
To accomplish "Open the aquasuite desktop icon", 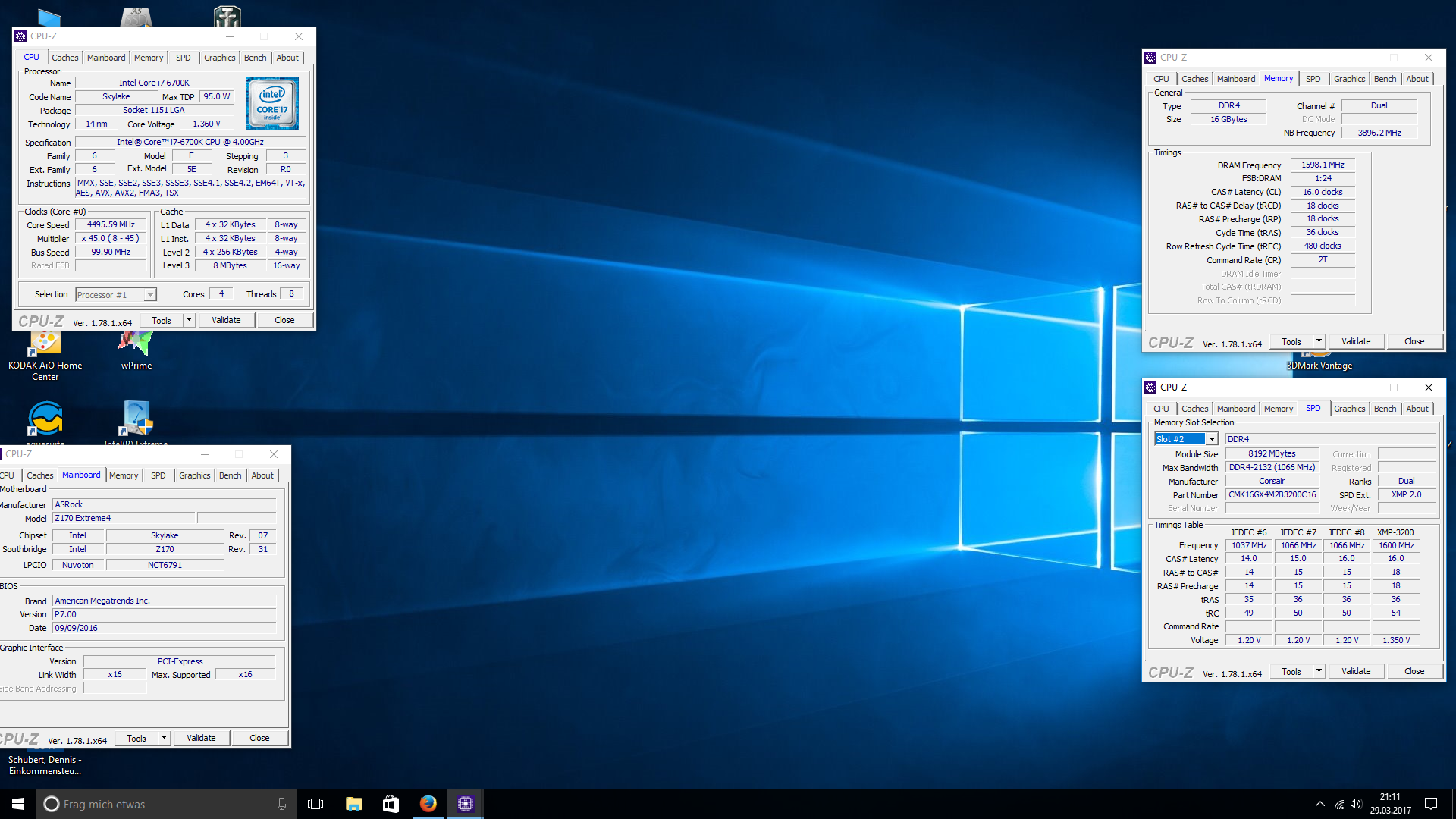I will 45,421.
